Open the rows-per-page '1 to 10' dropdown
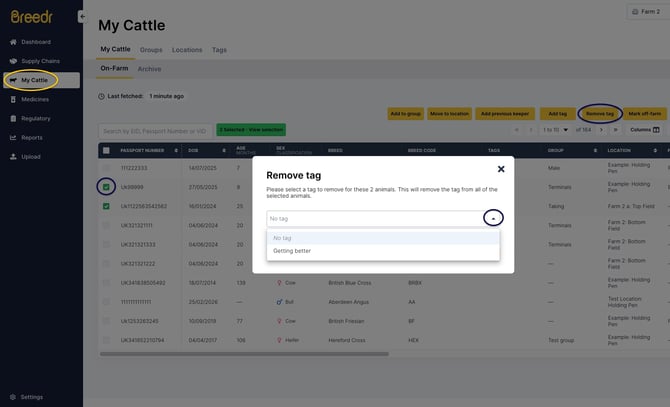670x407 pixels. 555,130
